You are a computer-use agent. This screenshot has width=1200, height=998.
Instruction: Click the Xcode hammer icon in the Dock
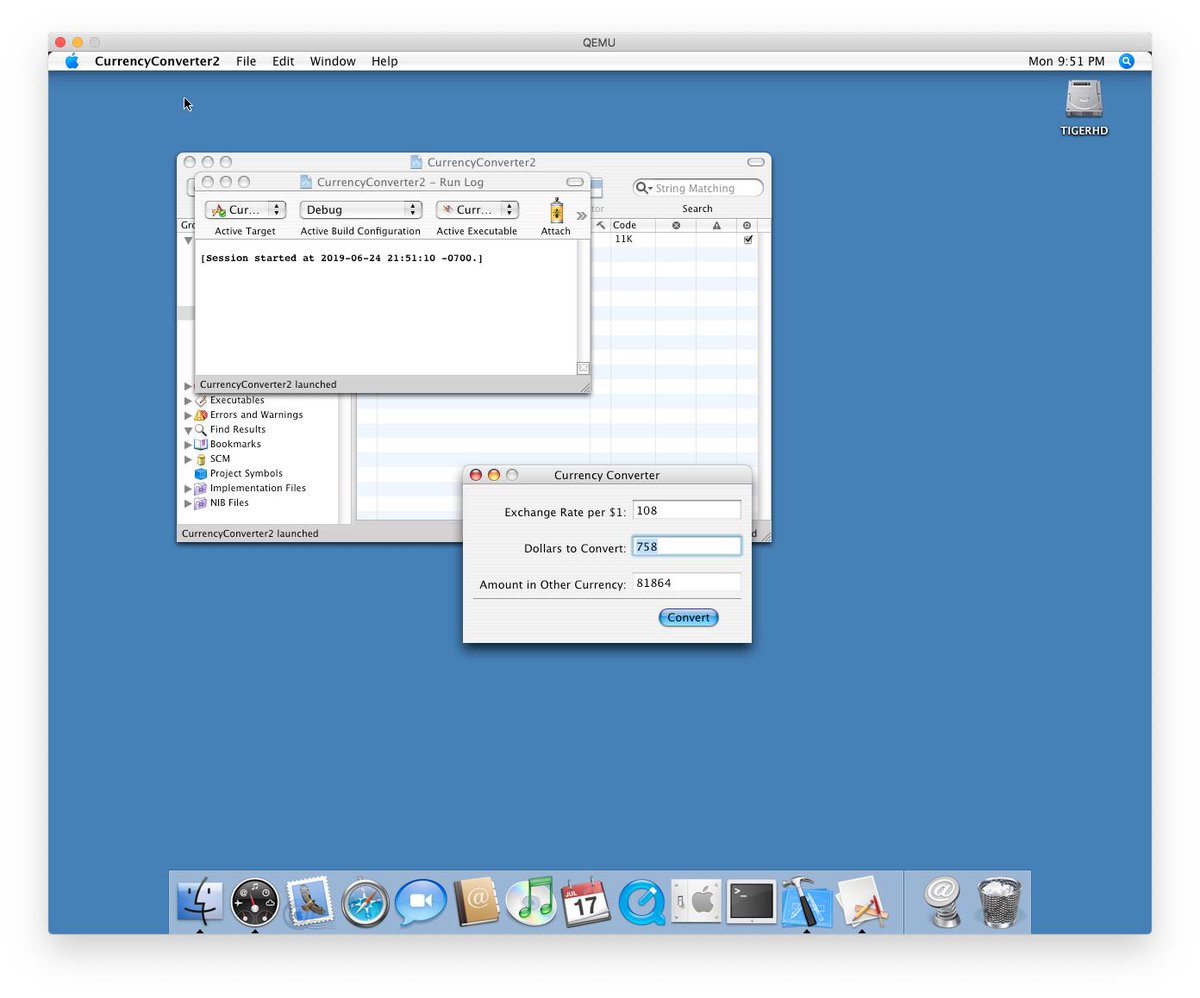tap(805, 901)
